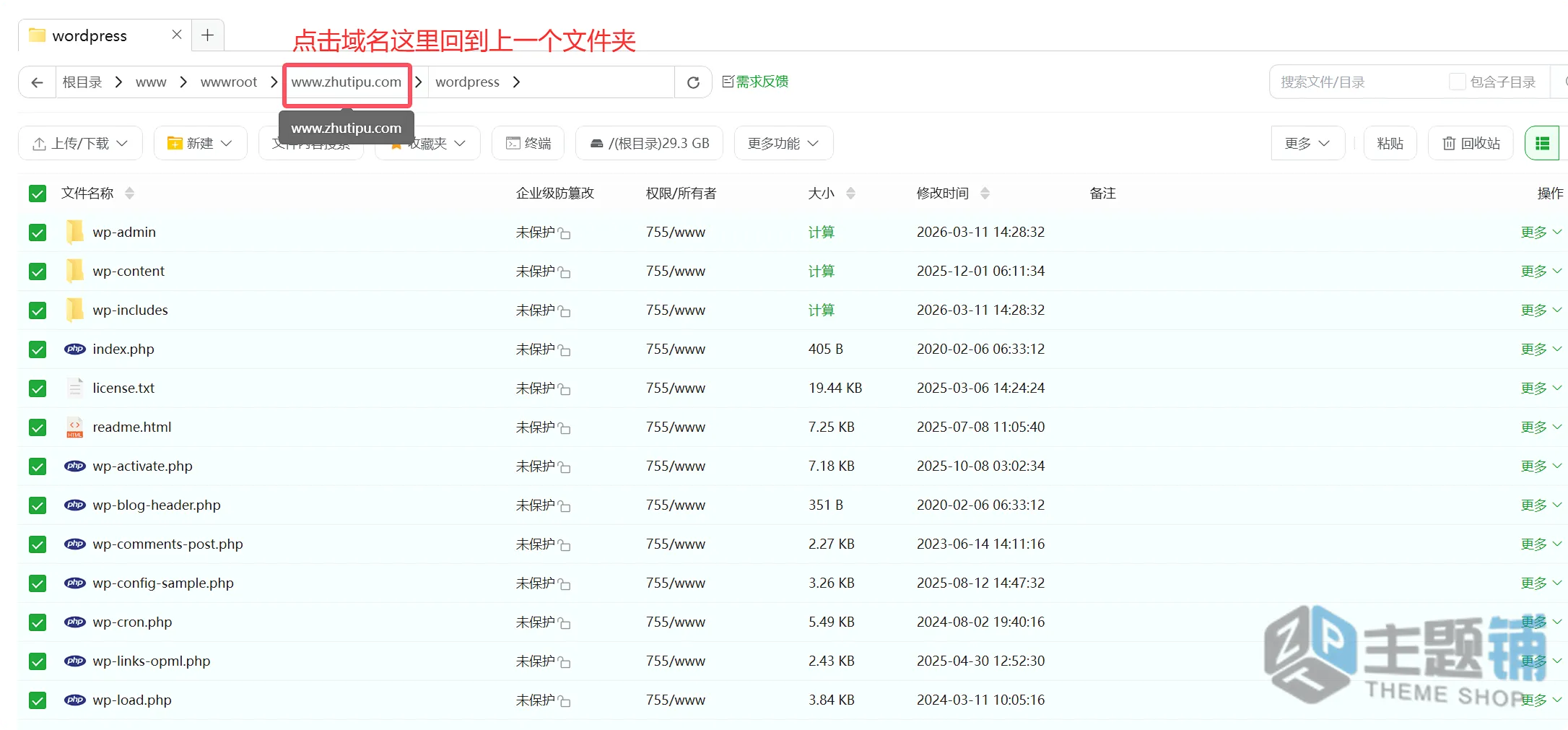1568x730 pixels.
Task: Click the php icon of wp-activate.php
Action: point(75,466)
